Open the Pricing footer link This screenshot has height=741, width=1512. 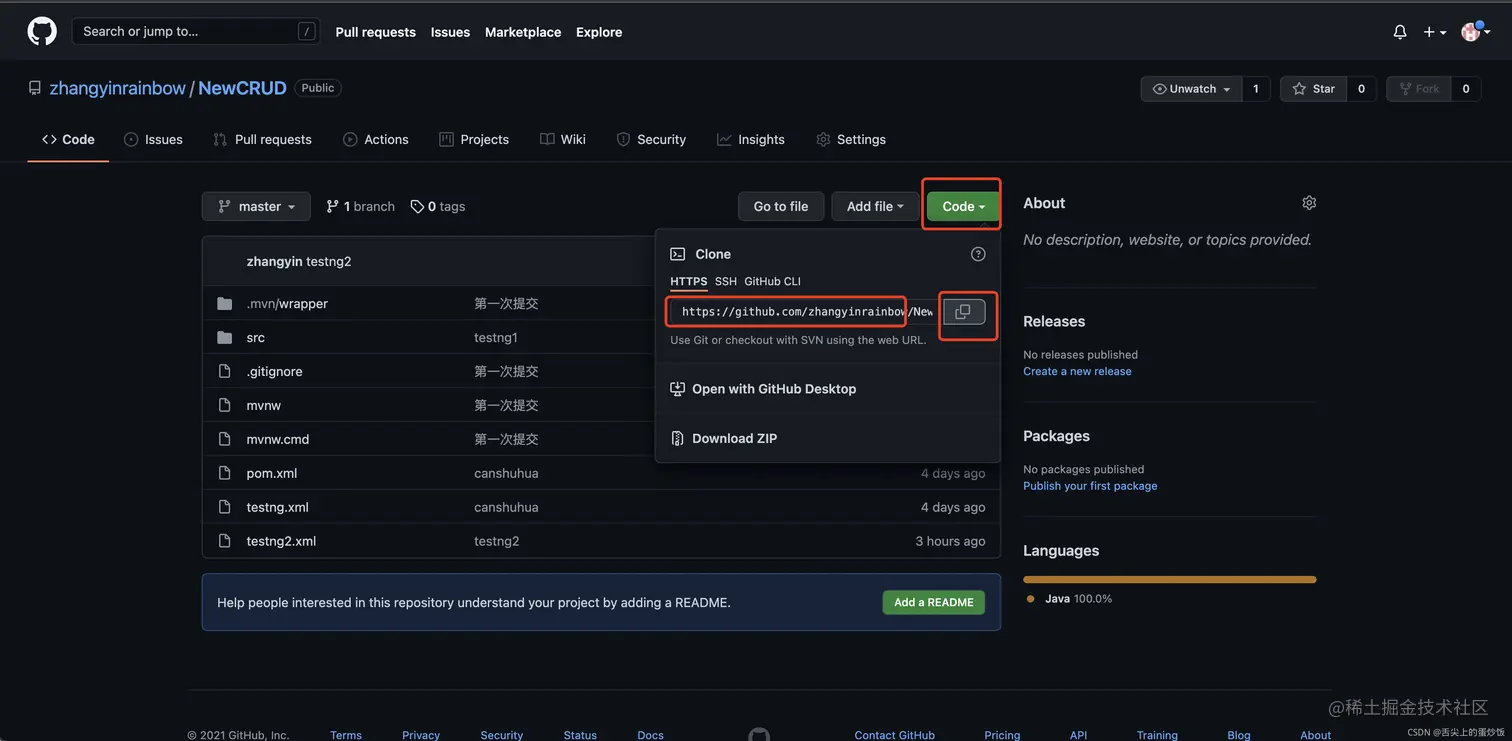point(1002,735)
